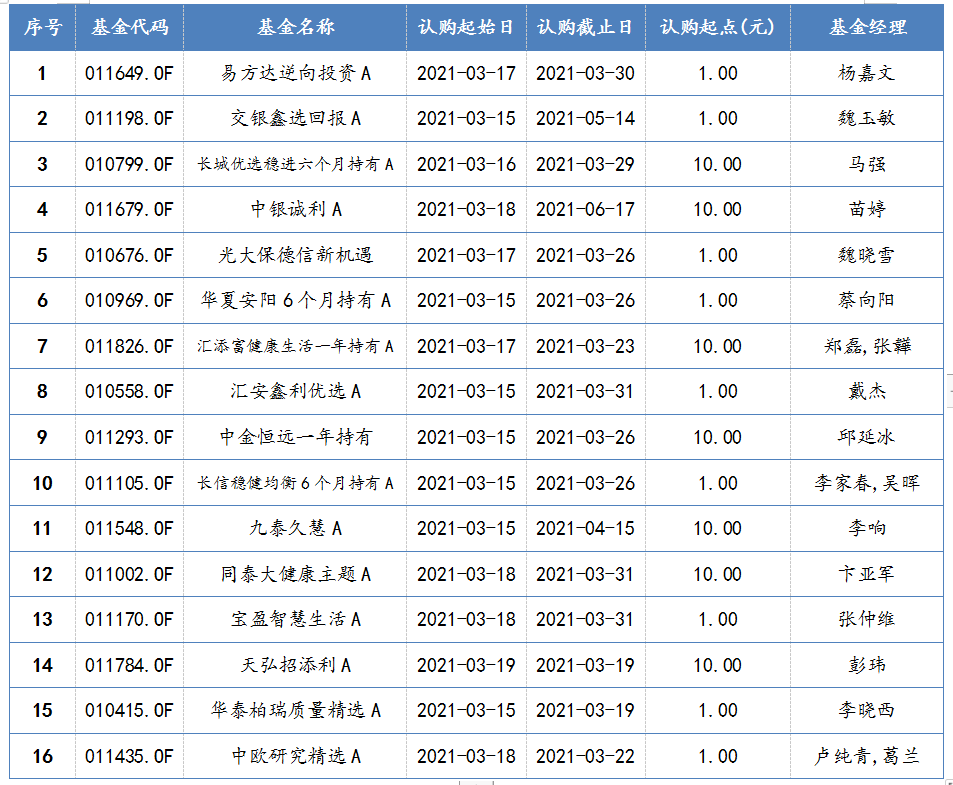The image size is (953, 785).
Task: Click the 认购起始日 column header
Action: 466,27
